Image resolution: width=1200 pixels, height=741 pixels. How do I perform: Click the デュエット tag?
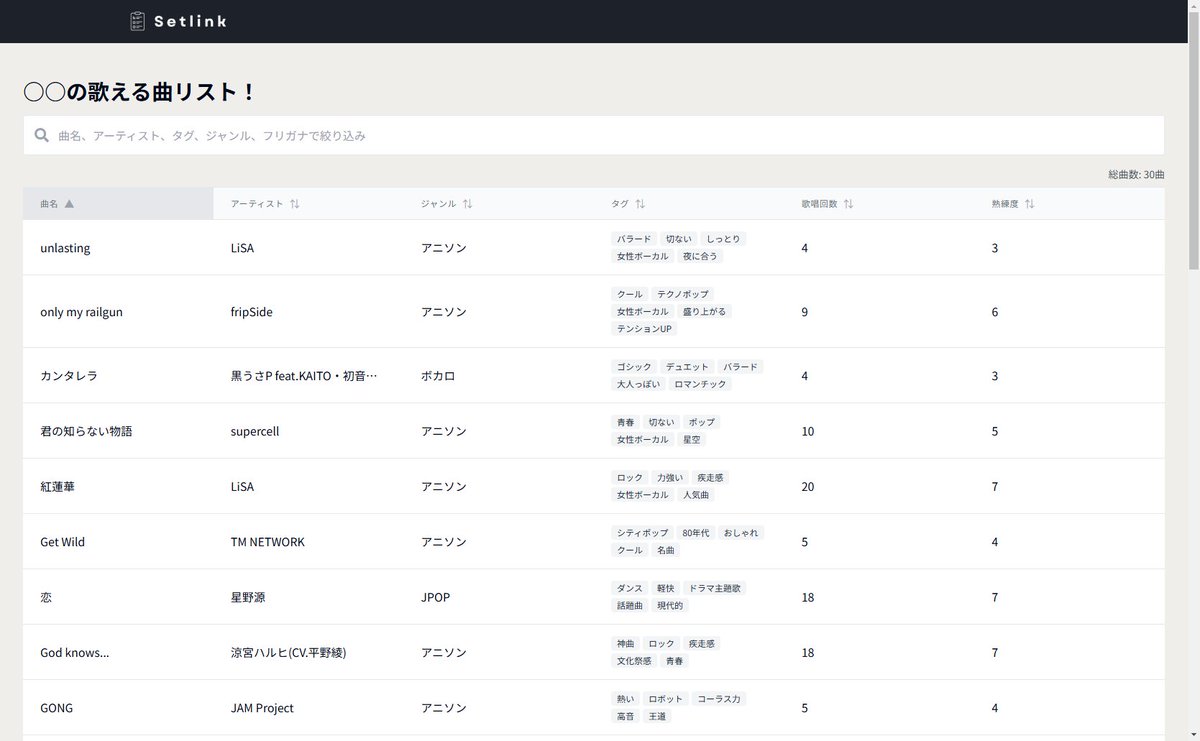(687, 367)
